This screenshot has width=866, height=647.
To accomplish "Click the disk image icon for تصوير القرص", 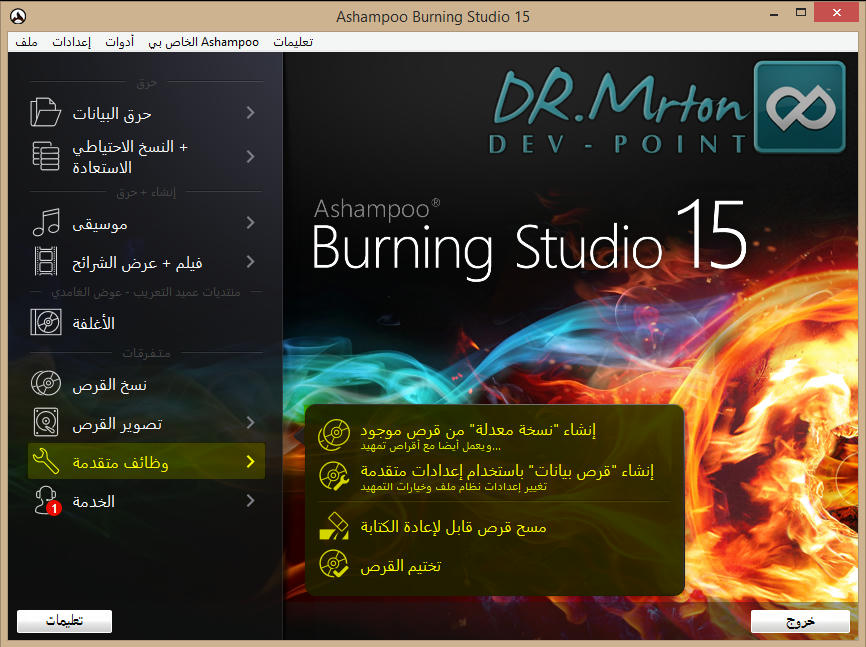I will (x=46, y=423).
